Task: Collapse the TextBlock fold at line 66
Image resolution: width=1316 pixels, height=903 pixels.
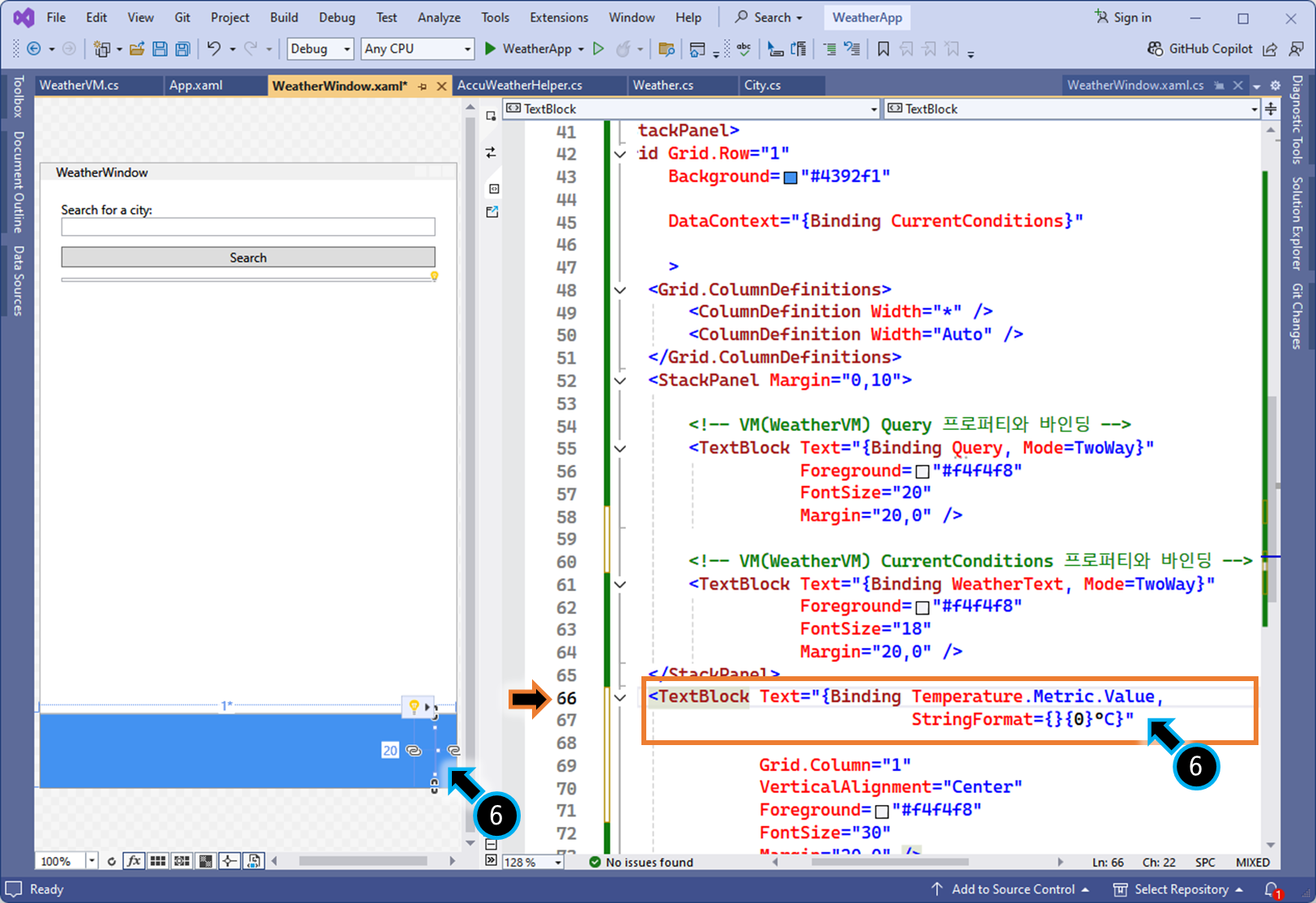Action: (620, 697)
